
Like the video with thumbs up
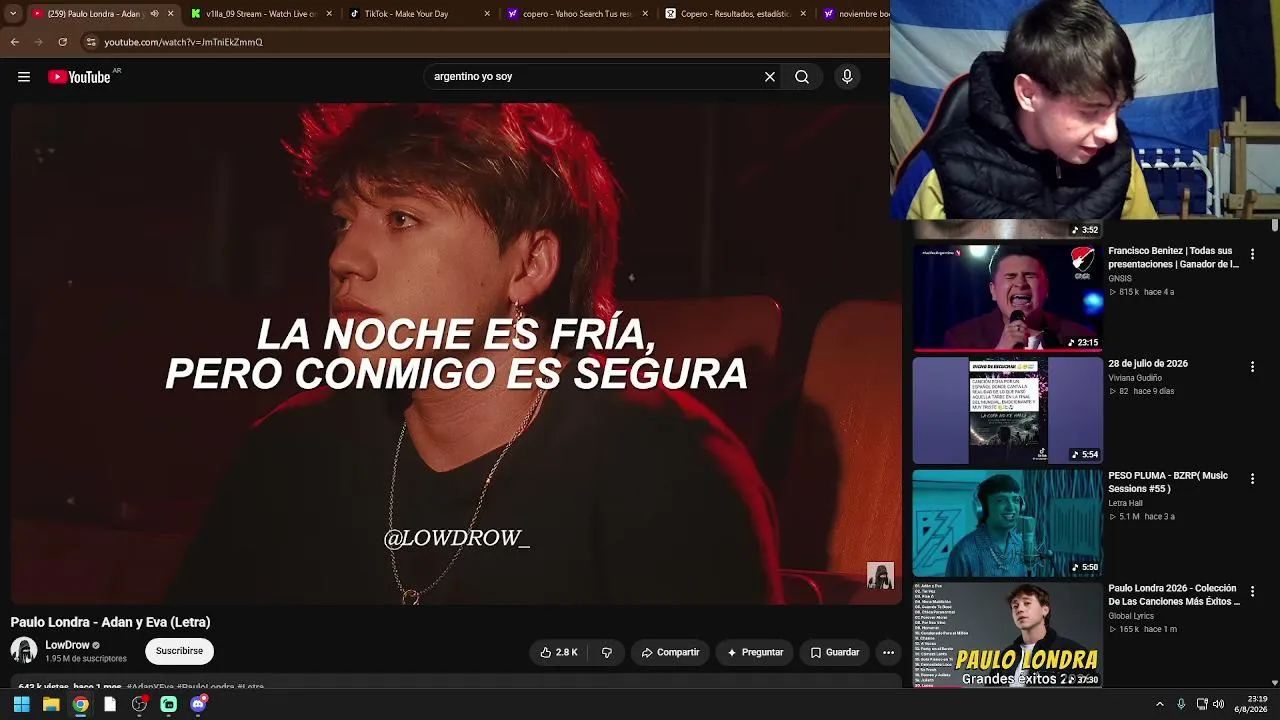[x=559, y=652]
